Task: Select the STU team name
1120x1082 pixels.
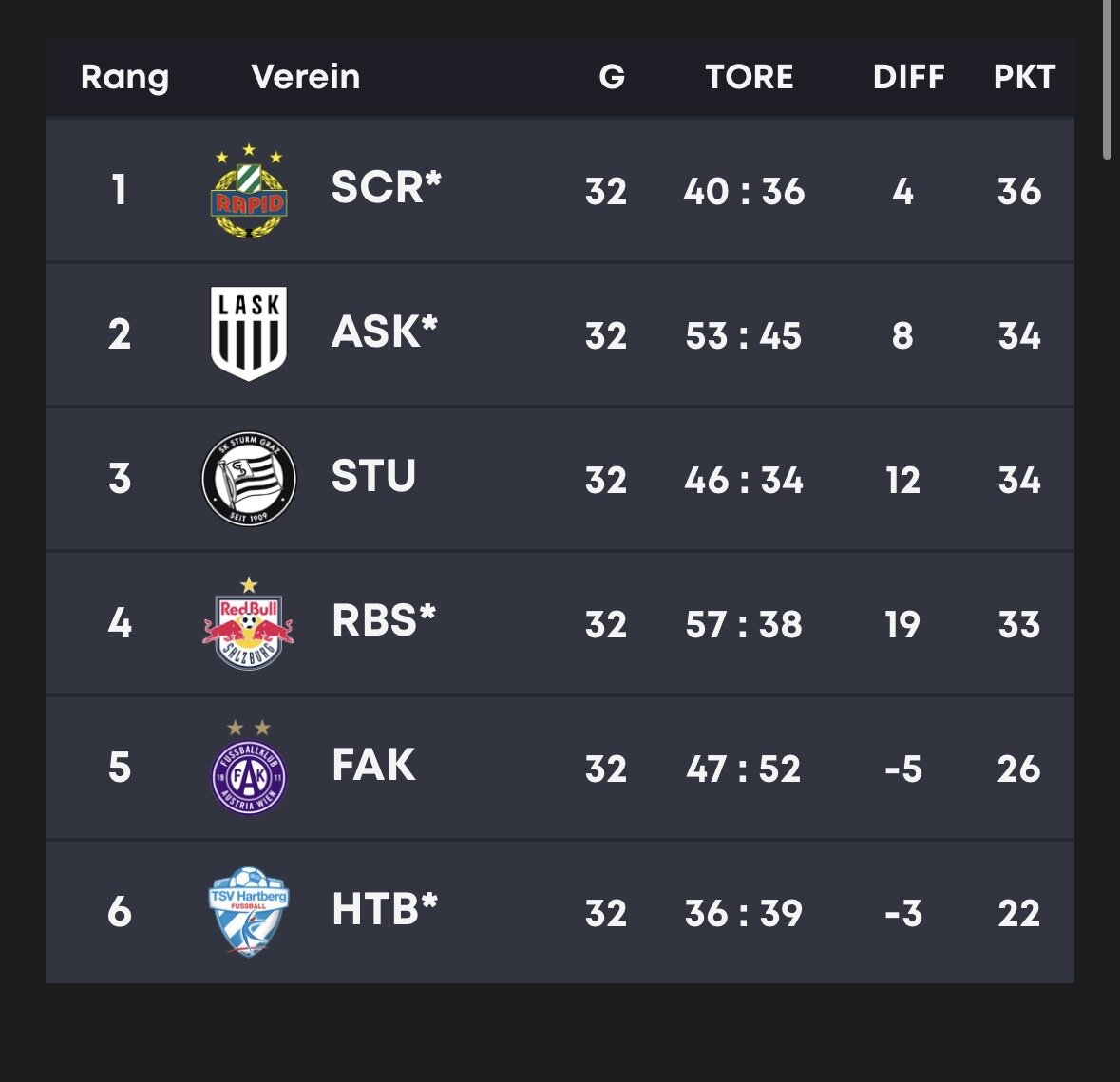Action: (373, 477)
